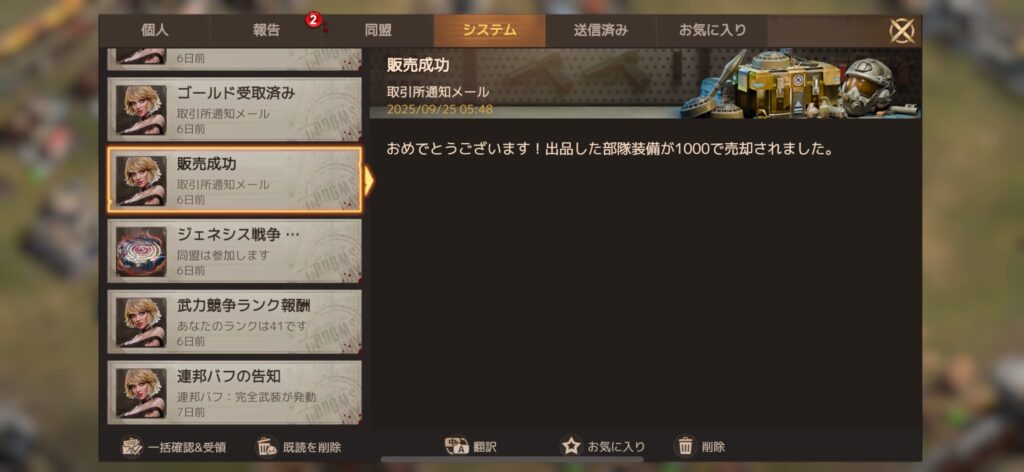Select the システム tab
The image size is (1024, 472).
coord(490,31)
